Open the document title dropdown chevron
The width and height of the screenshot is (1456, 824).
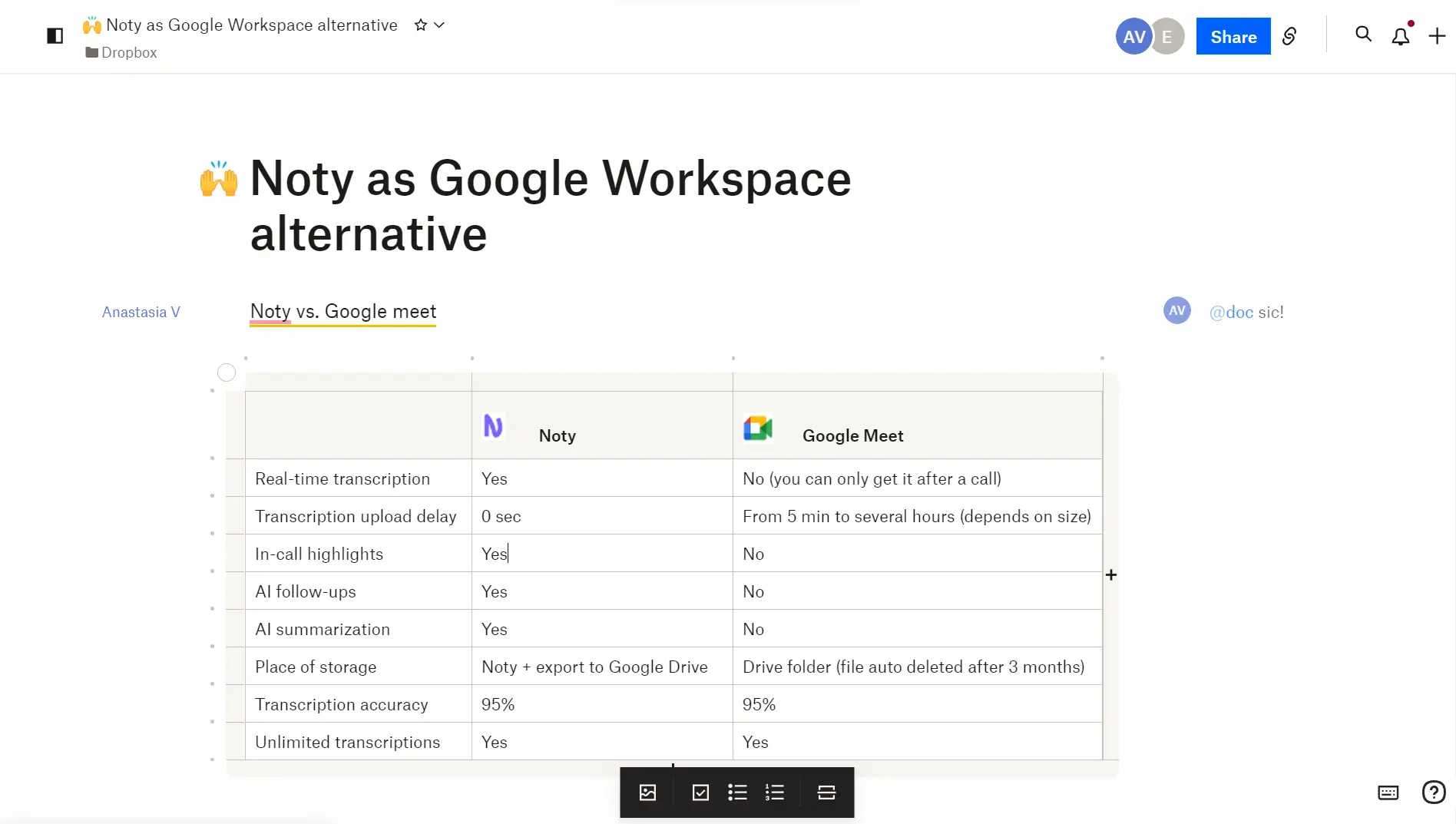[x=439, y=25]
